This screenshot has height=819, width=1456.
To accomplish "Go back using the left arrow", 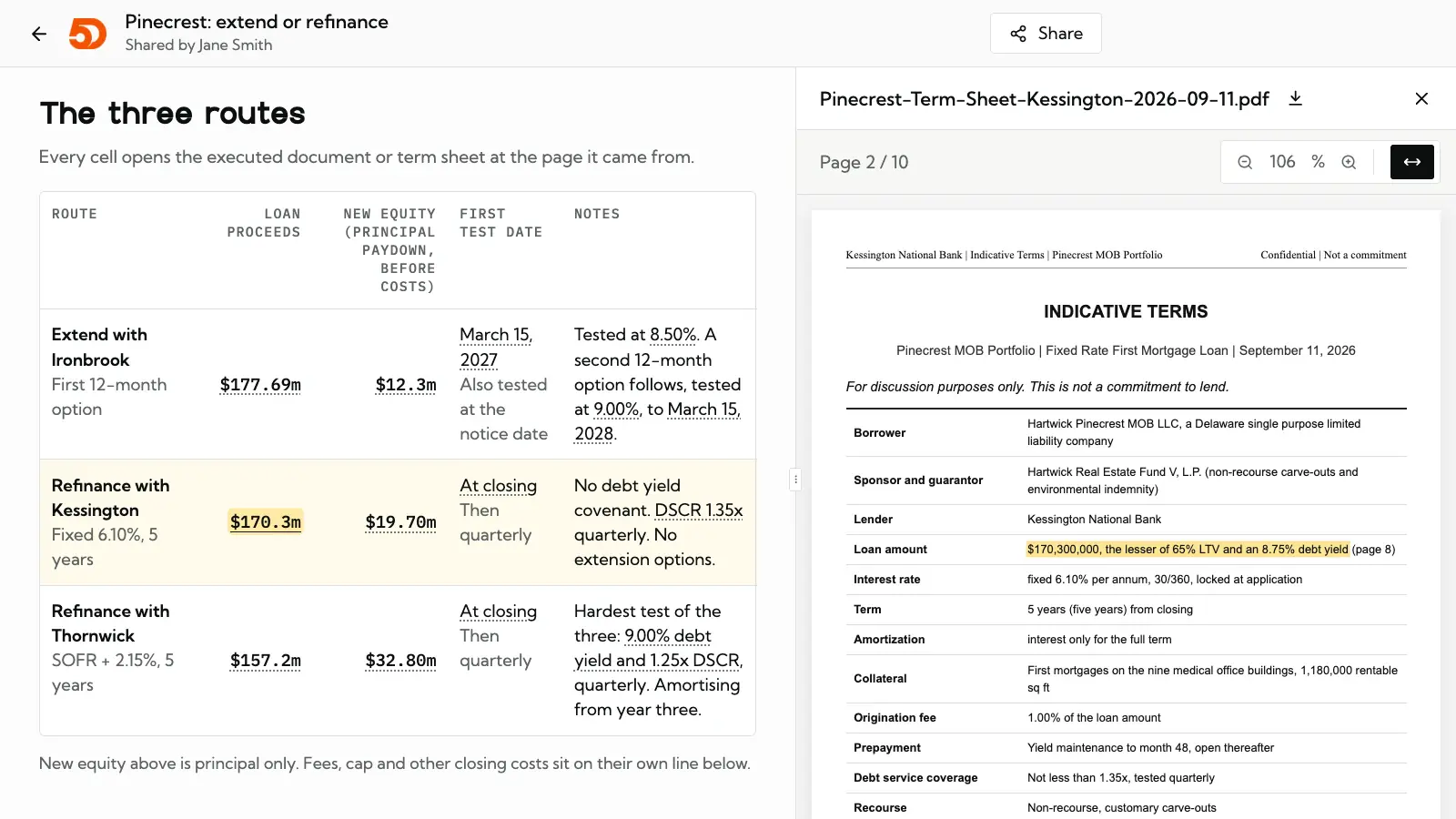I will [39, 34].
